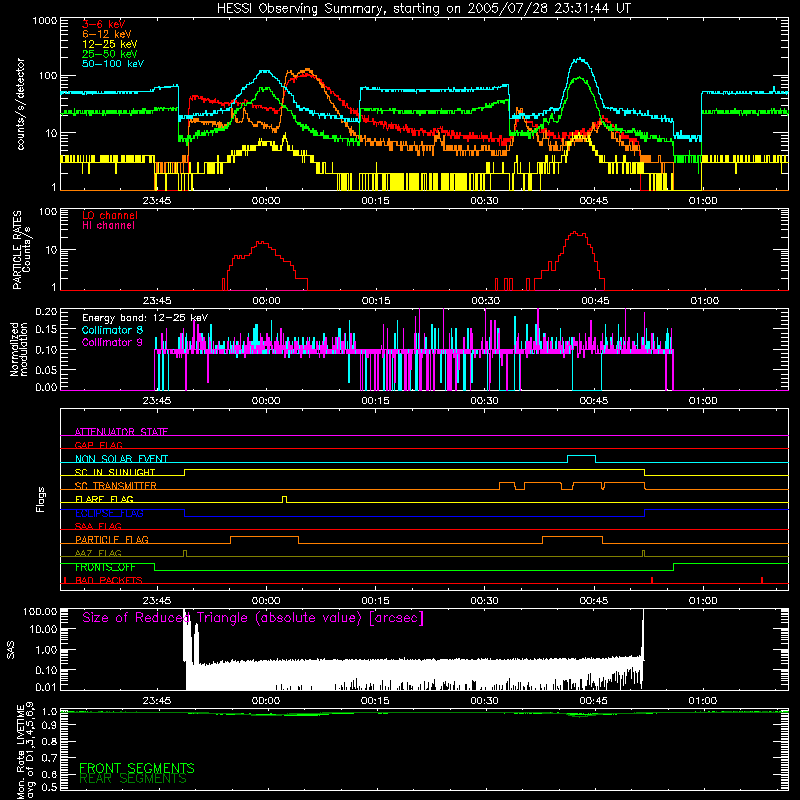Click the 0.20 y-axis value on modulation plot
This screenshot has height=800, width=800.
click(x=46, y=312)
